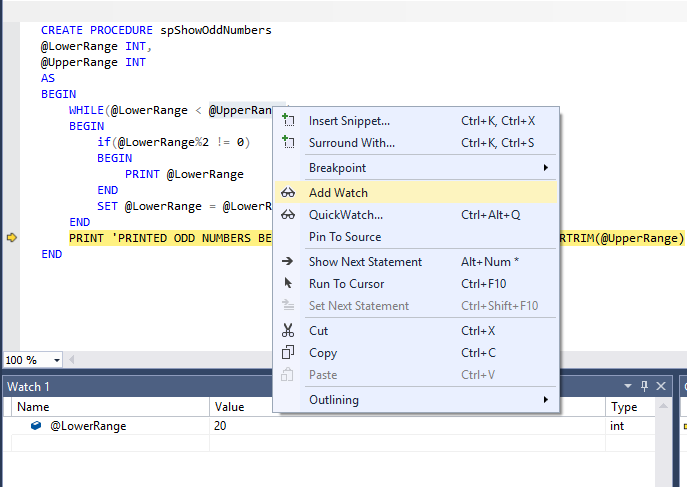
Task: Click the Insert Snippet icon in context menu
Action: coord(288,121)
